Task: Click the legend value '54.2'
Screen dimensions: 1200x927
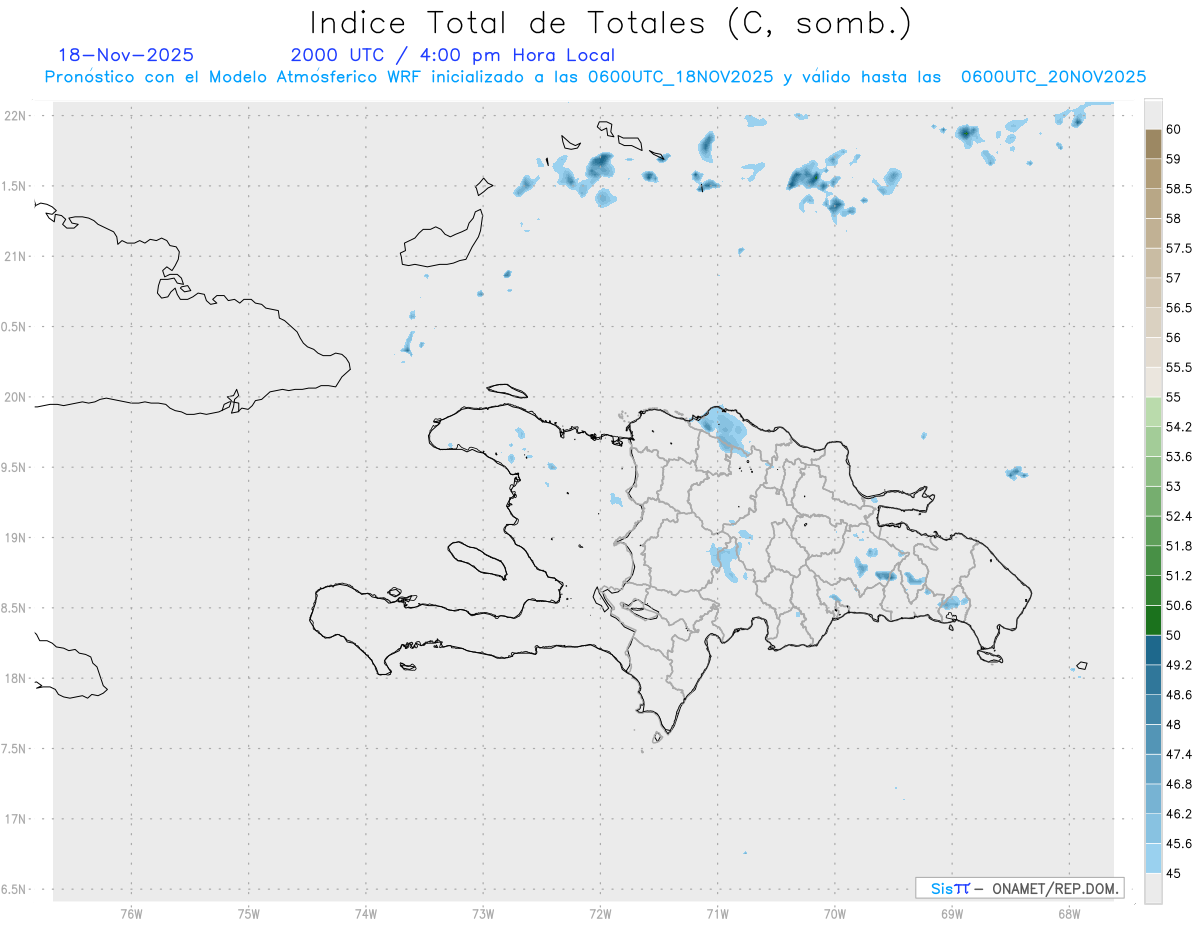Action: coord(1179,427)
